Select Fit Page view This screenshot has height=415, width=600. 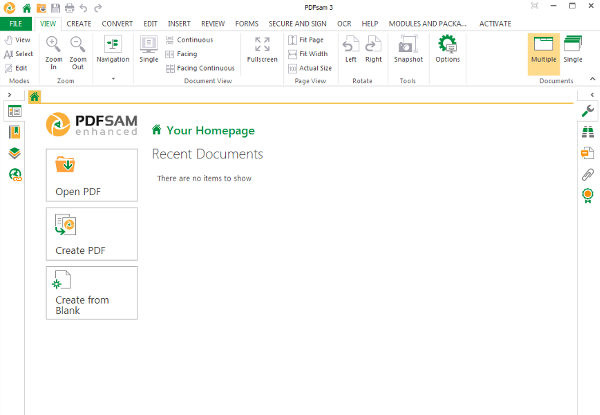[306, 40]
